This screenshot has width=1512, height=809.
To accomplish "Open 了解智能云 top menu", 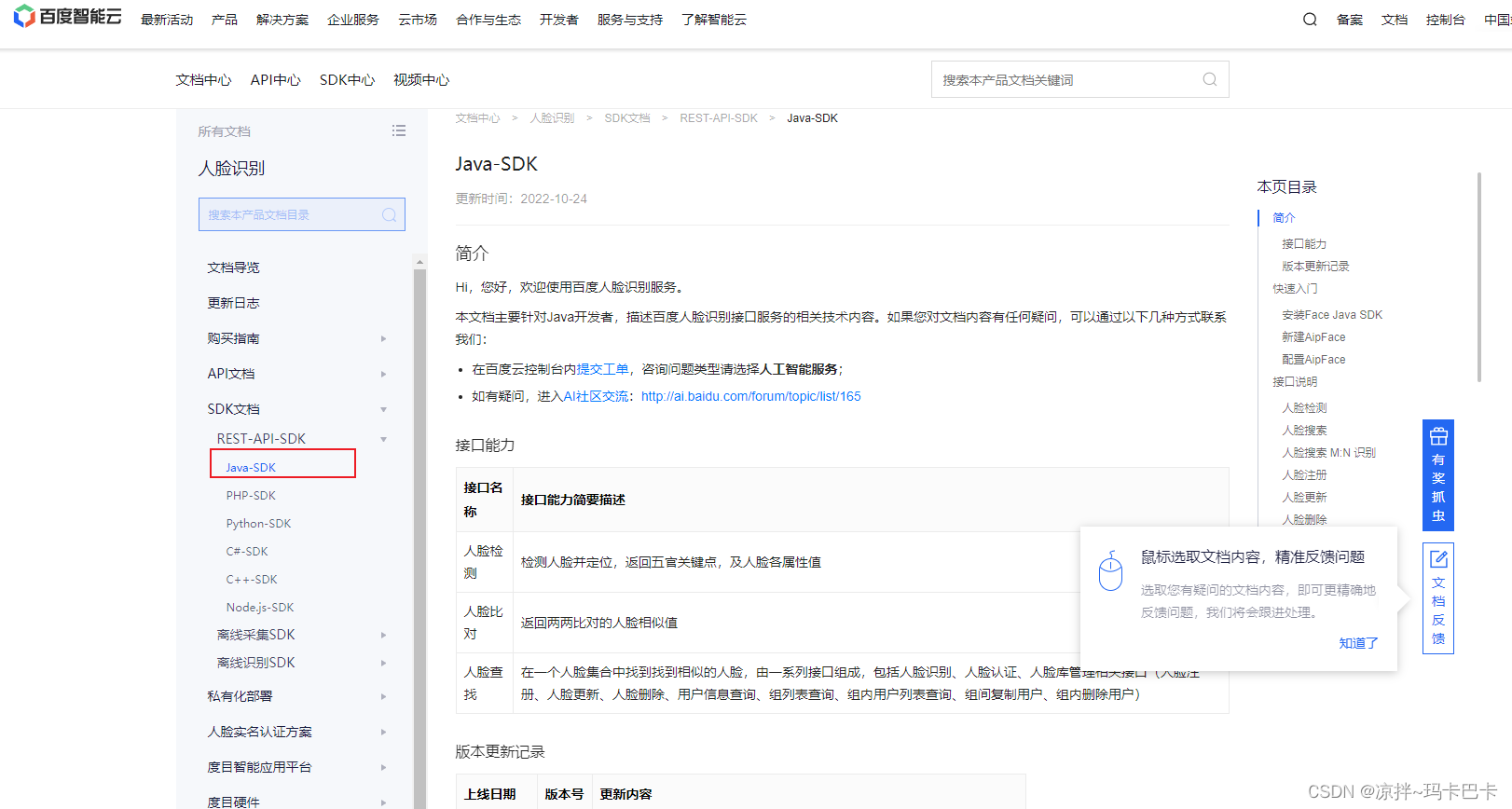I will tap(714, 20).
